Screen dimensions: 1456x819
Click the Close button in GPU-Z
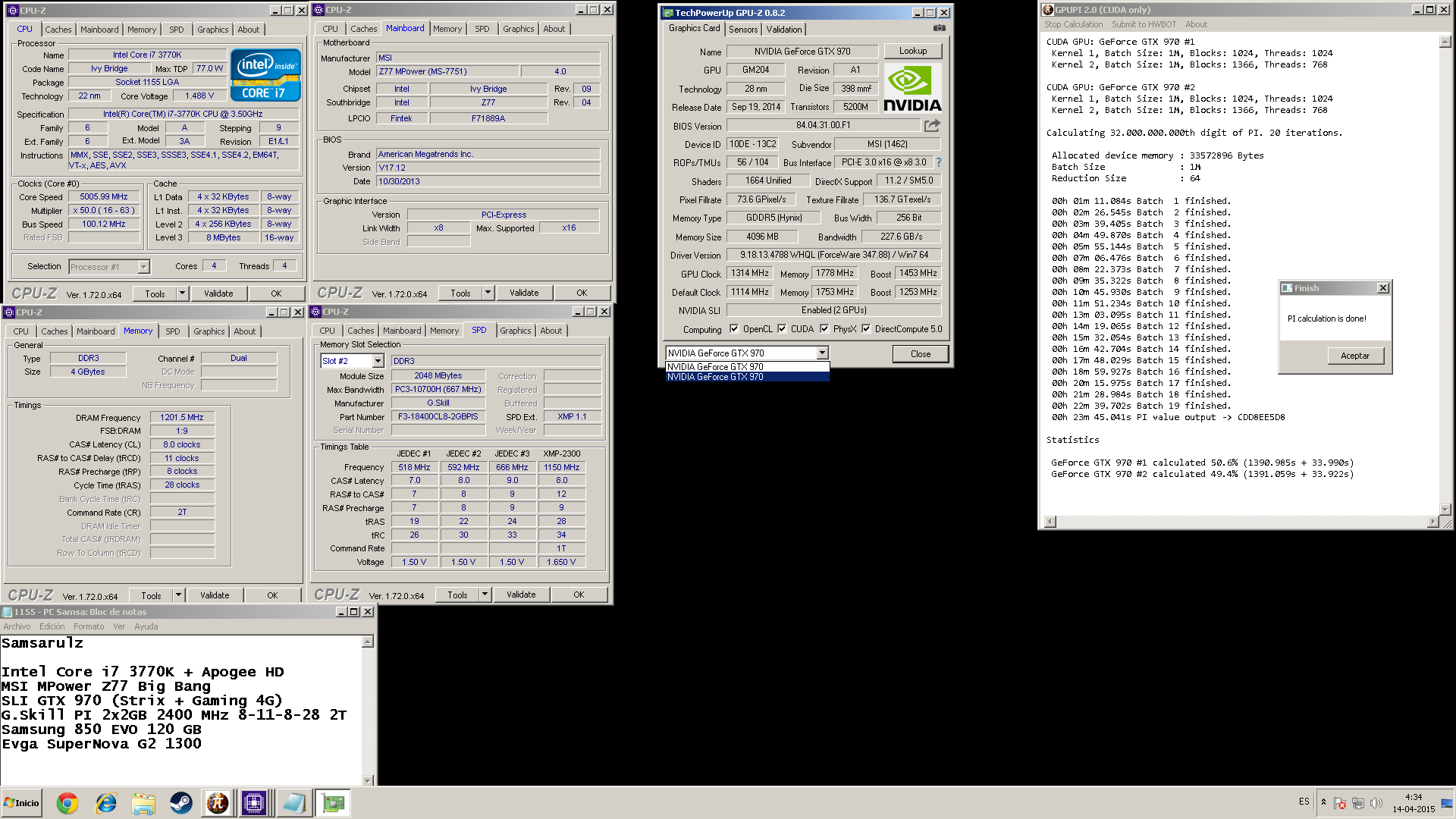pos(921,354)
